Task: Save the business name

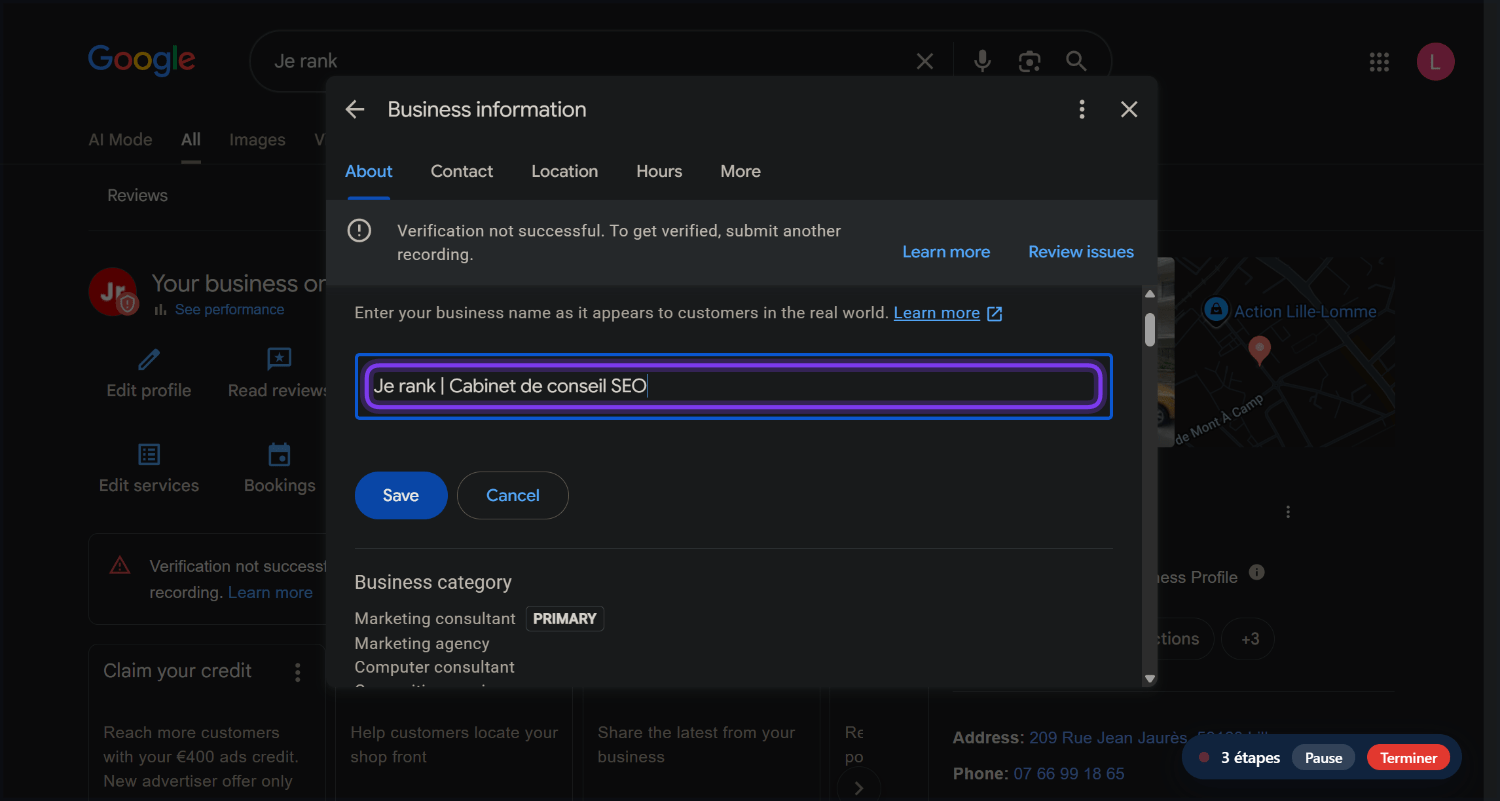Action: pyautogui.click(x=401, y=495)
